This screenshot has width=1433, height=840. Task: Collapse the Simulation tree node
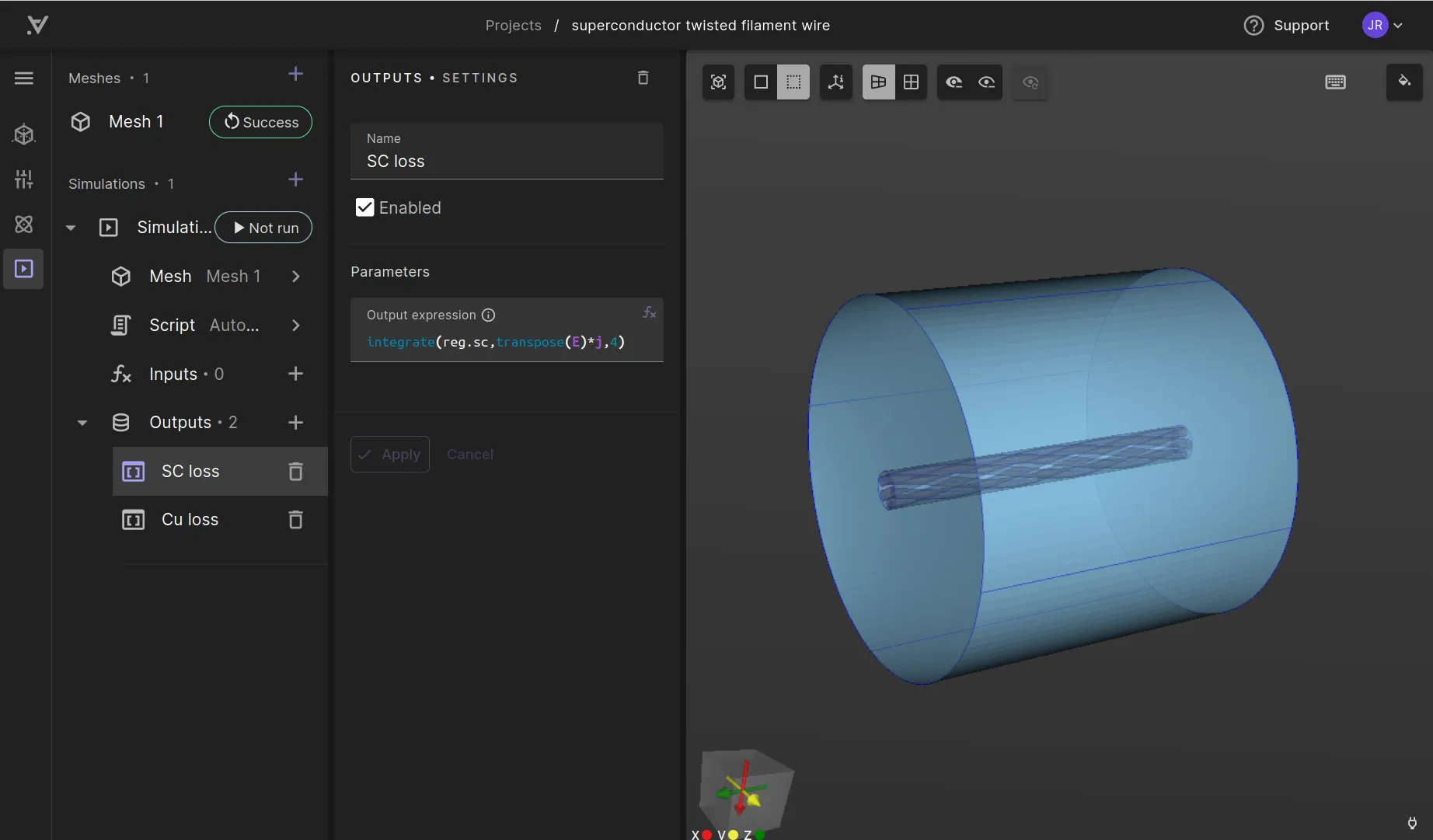pyautogui.click(x=71, y=228)
